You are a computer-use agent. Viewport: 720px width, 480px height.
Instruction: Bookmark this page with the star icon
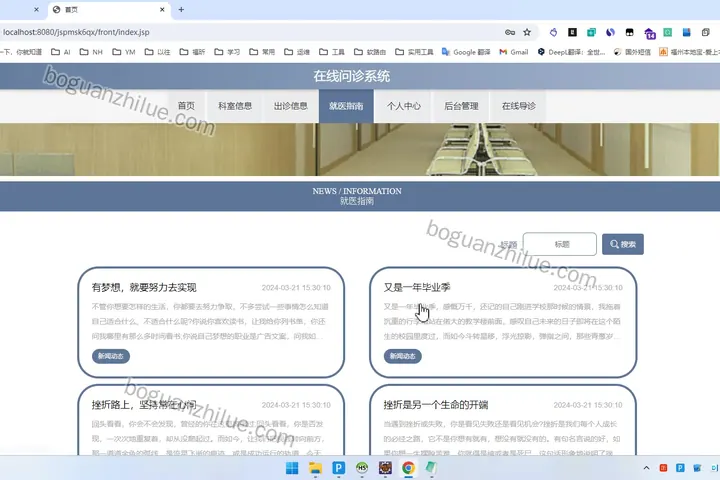click(527, 32)
